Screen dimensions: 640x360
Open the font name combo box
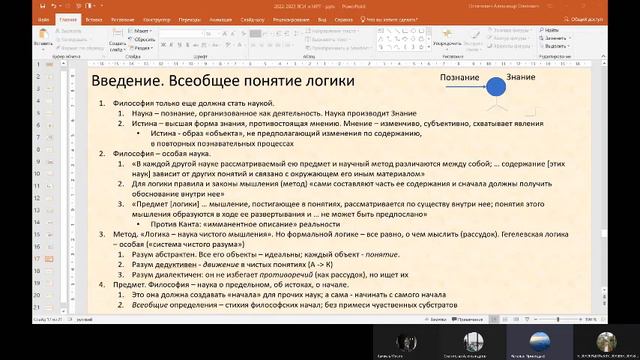point(181,34)
